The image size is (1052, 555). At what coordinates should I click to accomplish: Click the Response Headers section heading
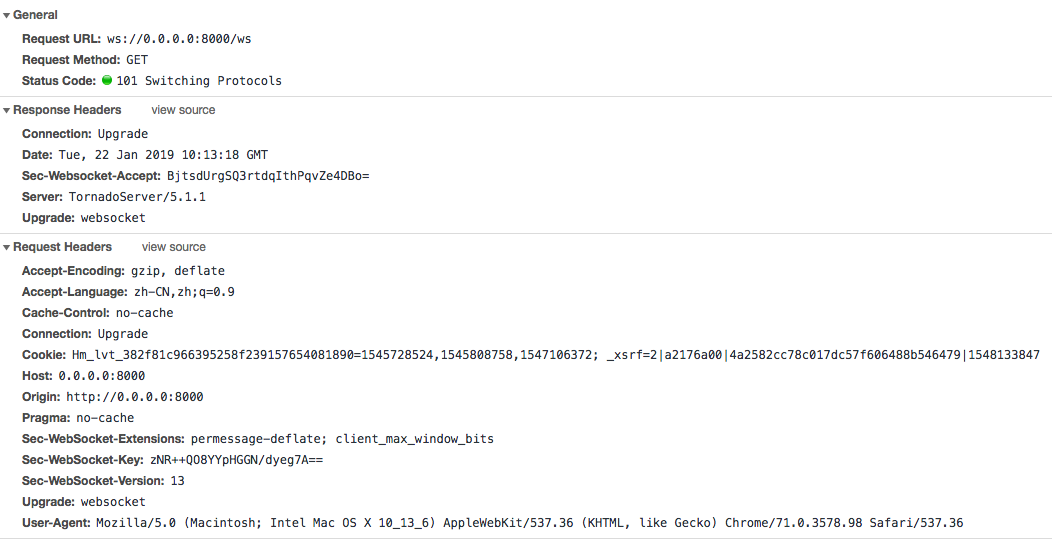click(67, 110)
